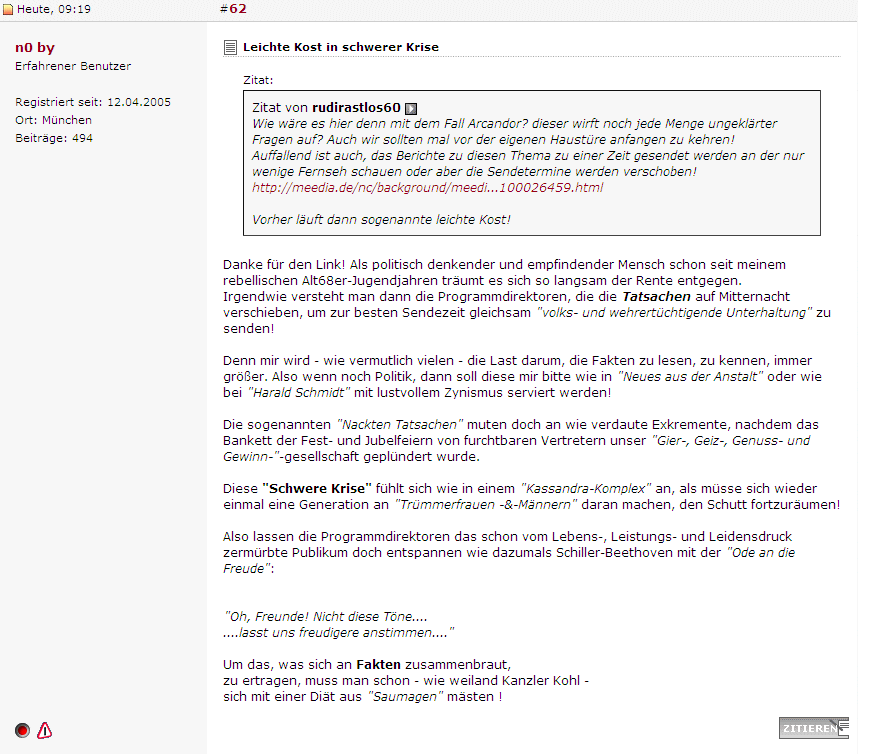
Task: Click the red online status icon
Action: click(x=22, y=730)
